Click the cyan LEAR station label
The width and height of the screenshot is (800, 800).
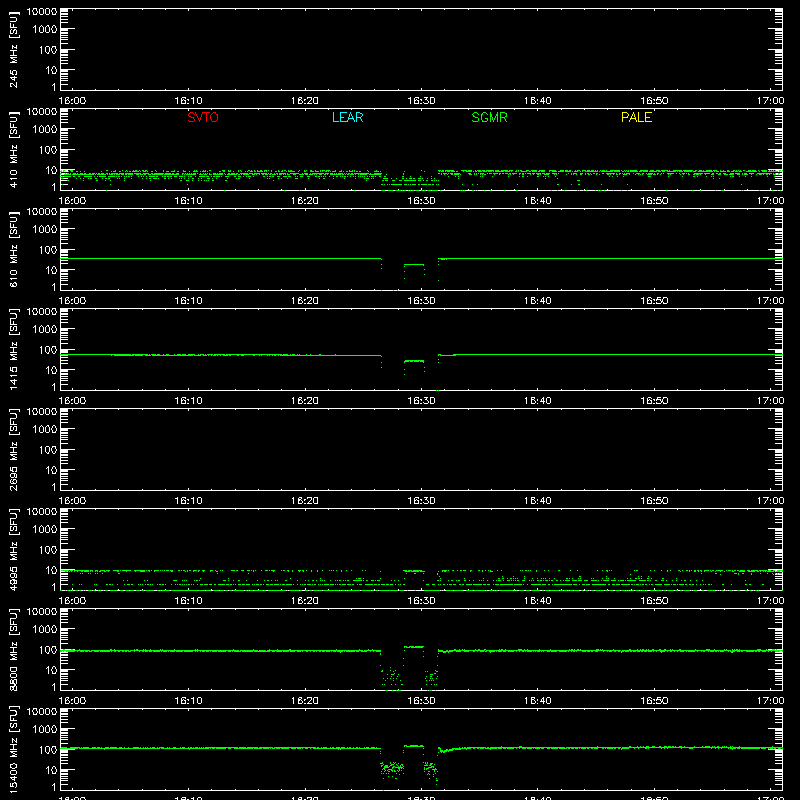pos(347,117)
